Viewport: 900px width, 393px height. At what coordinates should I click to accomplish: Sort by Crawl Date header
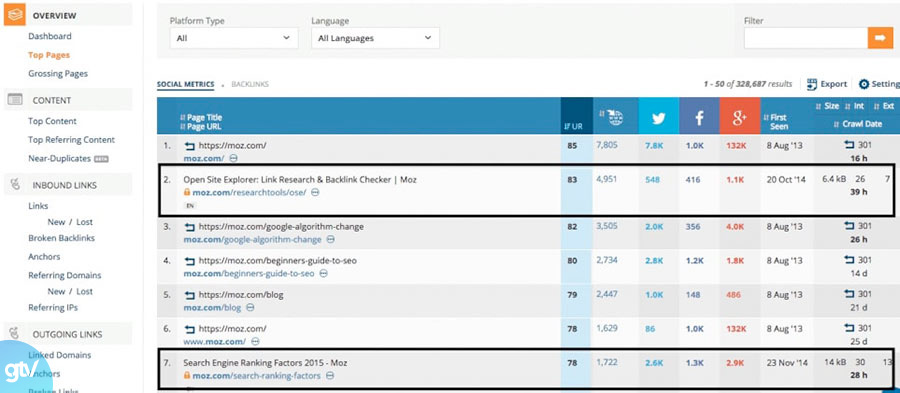pyautogui.click(x=858, y=124)
